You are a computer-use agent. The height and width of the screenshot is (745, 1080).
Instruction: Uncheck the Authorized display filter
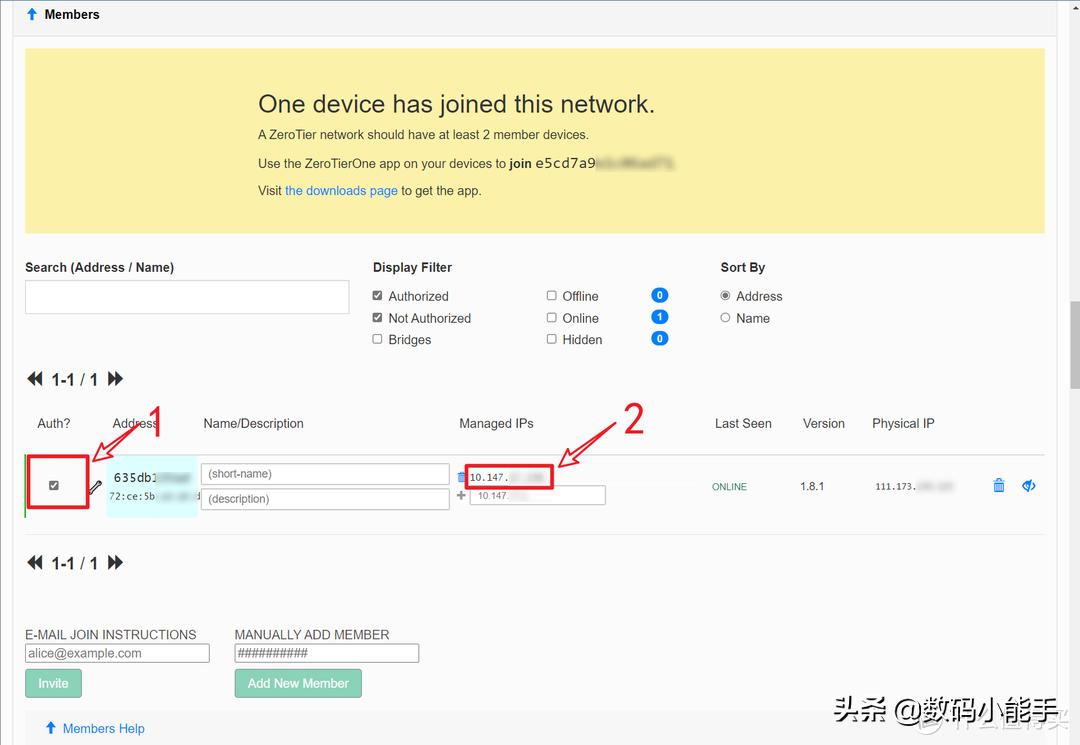[377, 295]
